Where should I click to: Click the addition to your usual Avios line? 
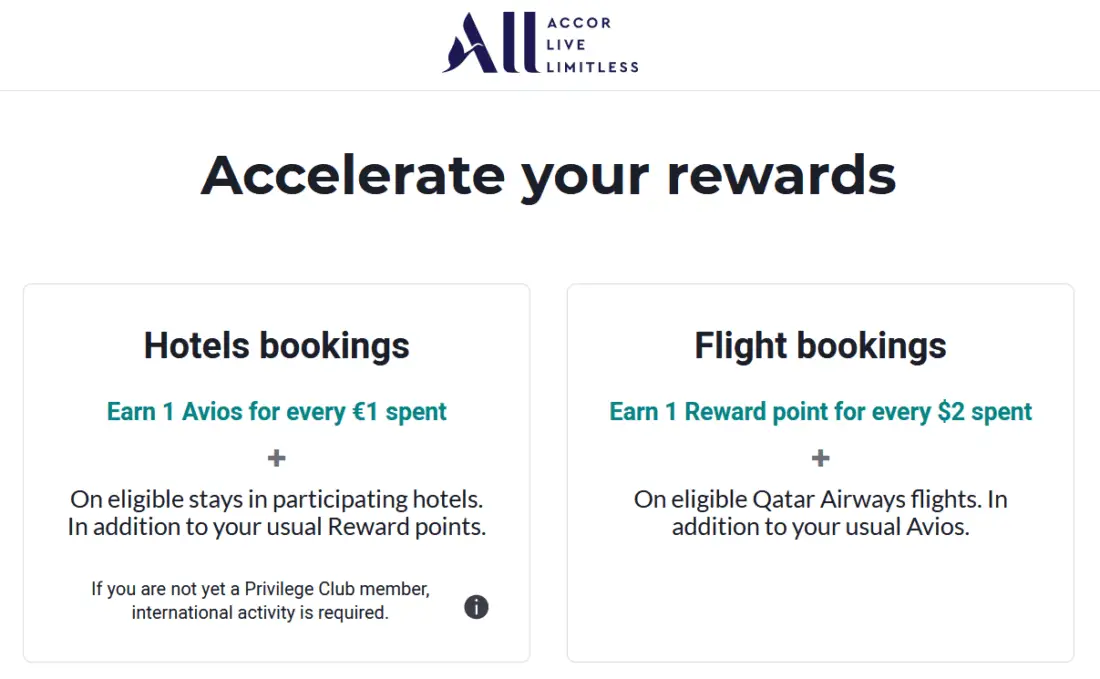[820, 527]
